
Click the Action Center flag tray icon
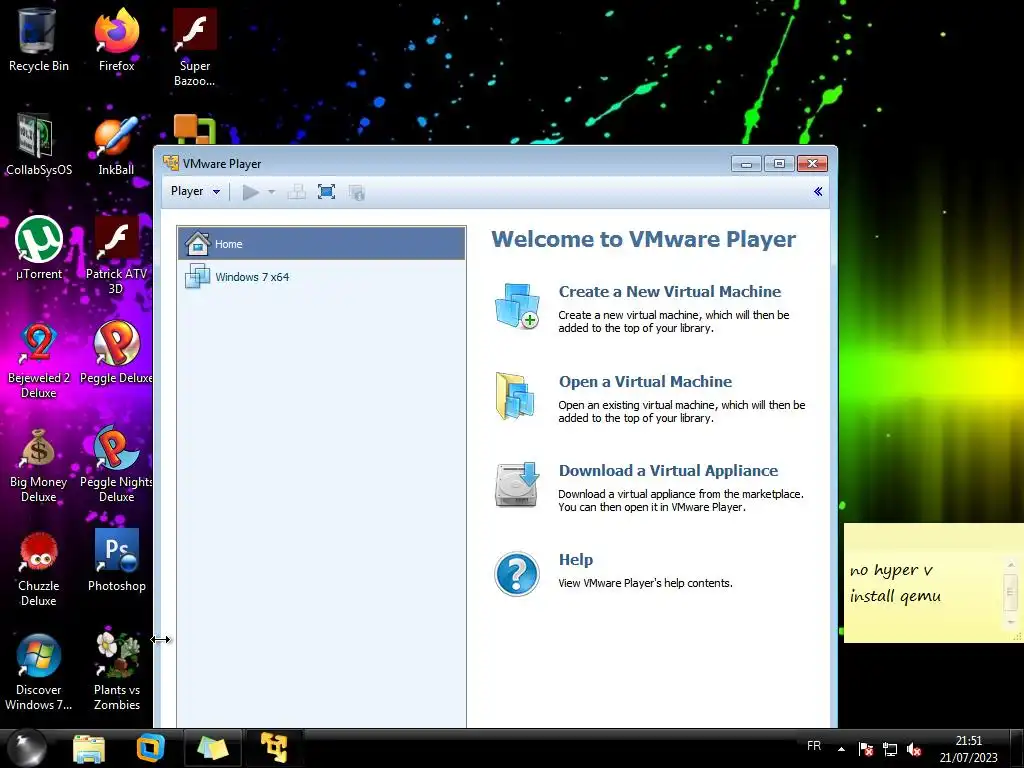(866, 749)
